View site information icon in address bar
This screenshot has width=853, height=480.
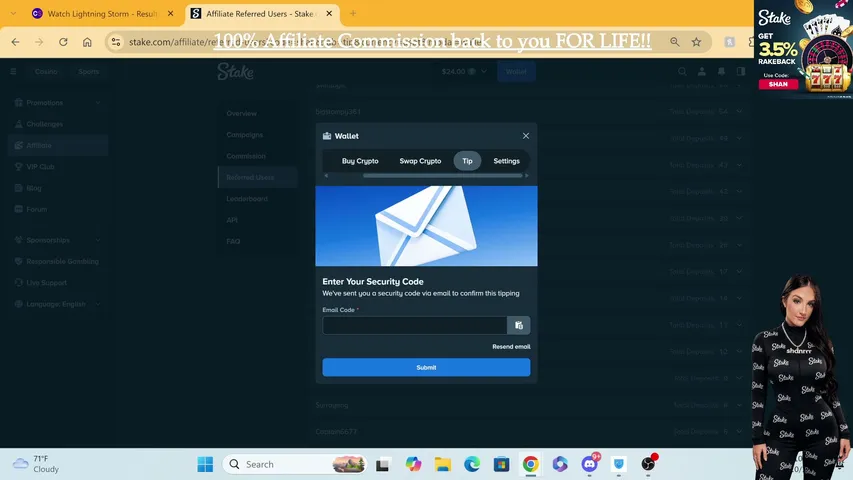(115, 42)
